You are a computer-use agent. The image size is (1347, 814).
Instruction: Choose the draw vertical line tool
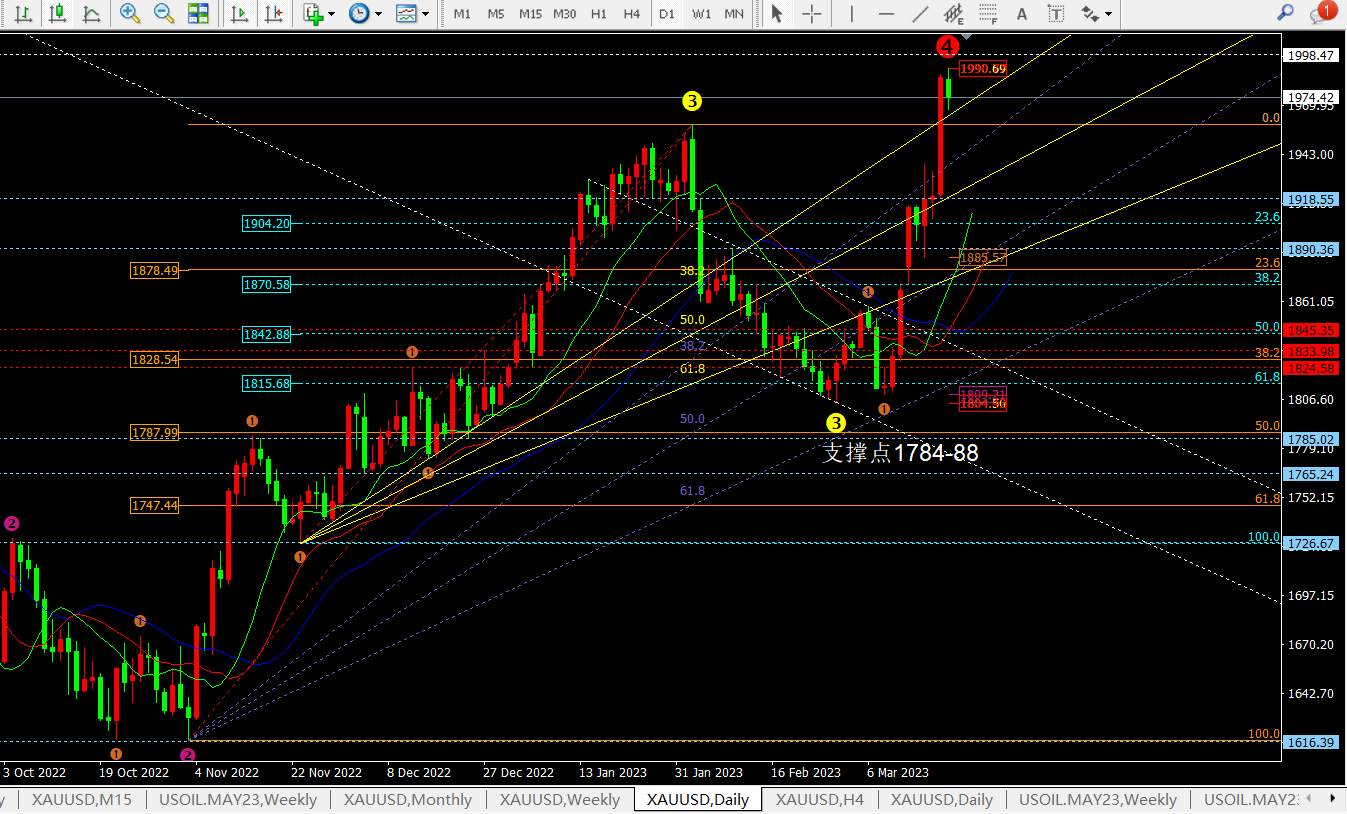[x=851, y=14]
